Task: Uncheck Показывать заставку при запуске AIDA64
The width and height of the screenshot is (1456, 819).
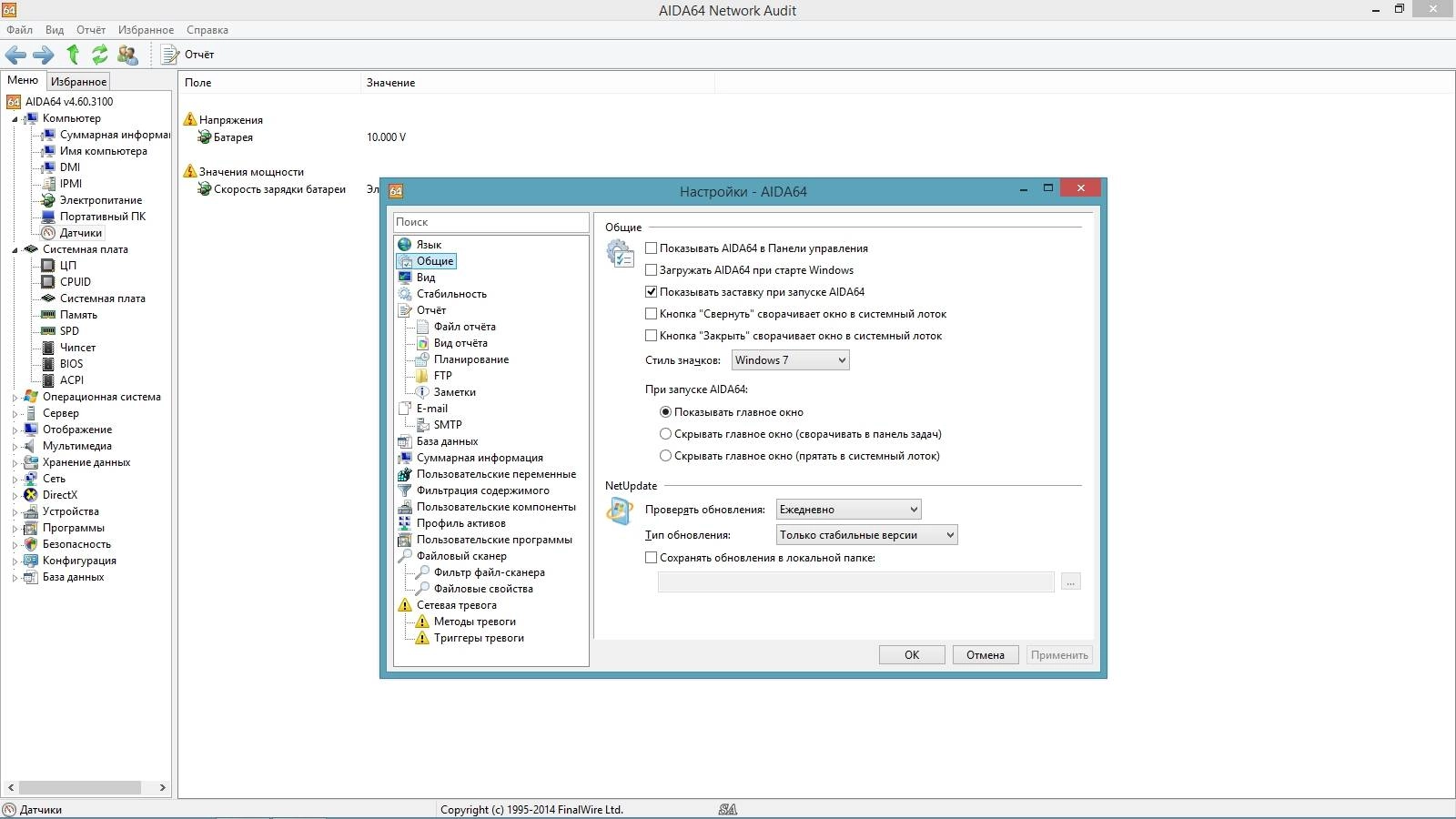Action: tap(651, 291)
